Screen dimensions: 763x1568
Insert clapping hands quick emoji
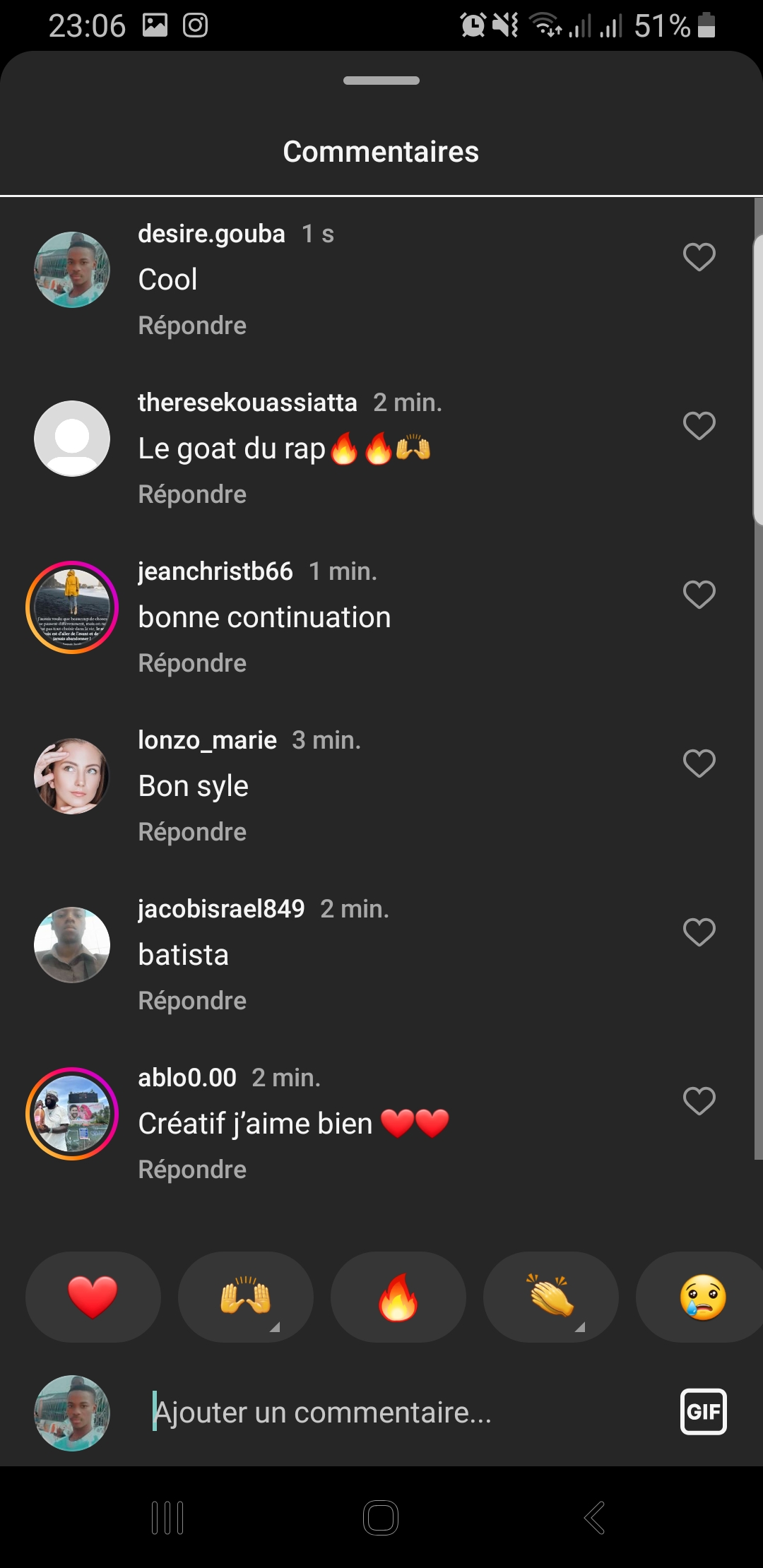(x=550, y=1297)
